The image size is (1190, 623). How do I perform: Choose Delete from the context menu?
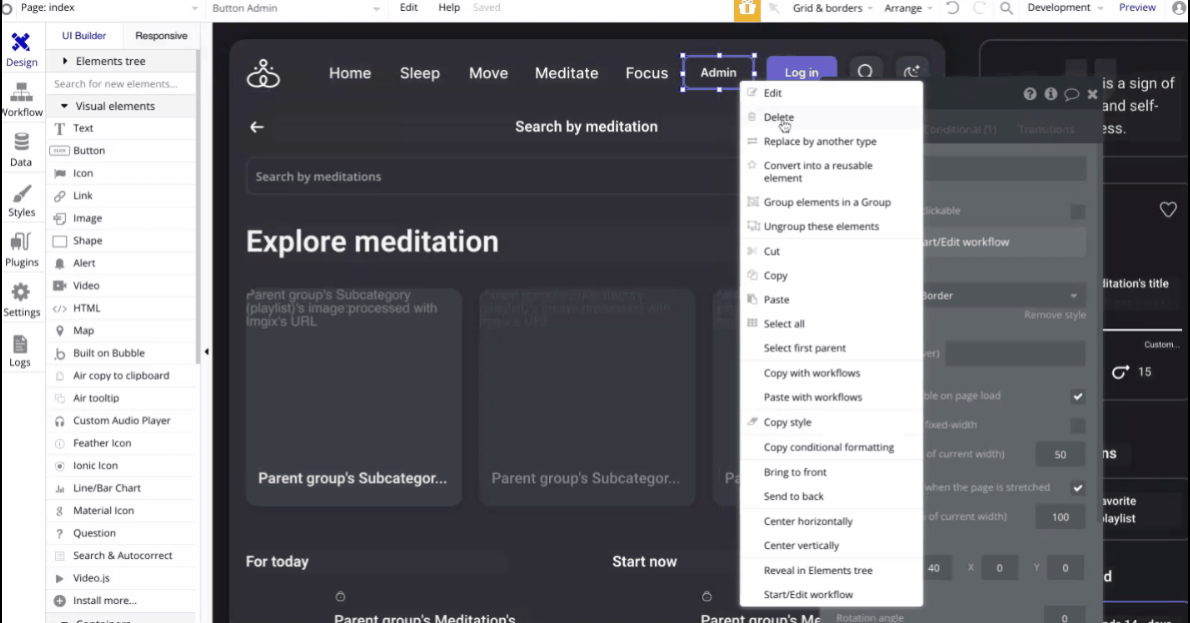[x=778, y=117]
